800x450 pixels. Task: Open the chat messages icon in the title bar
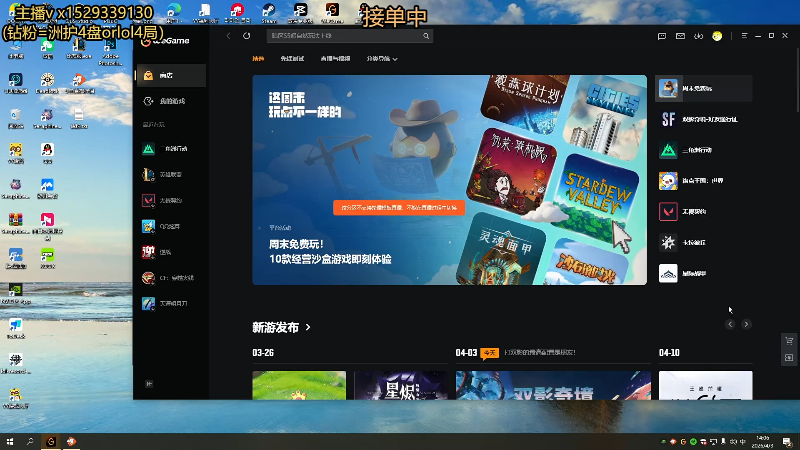pyautogui.click(x=662, y=36)
